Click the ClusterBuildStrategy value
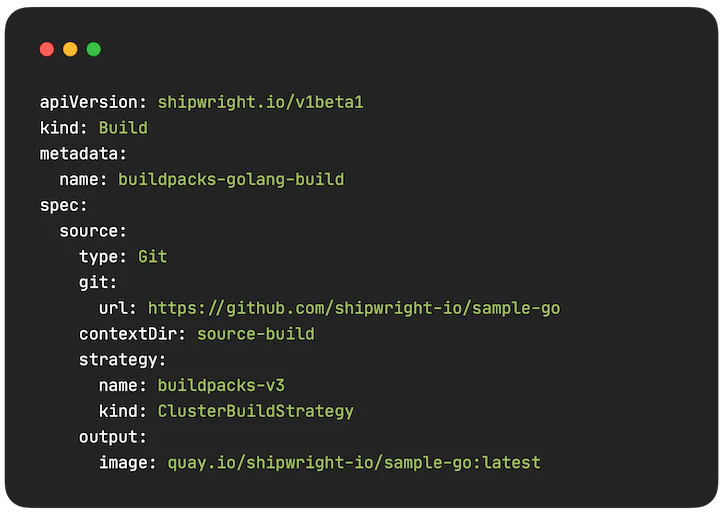 click(256, 411)
